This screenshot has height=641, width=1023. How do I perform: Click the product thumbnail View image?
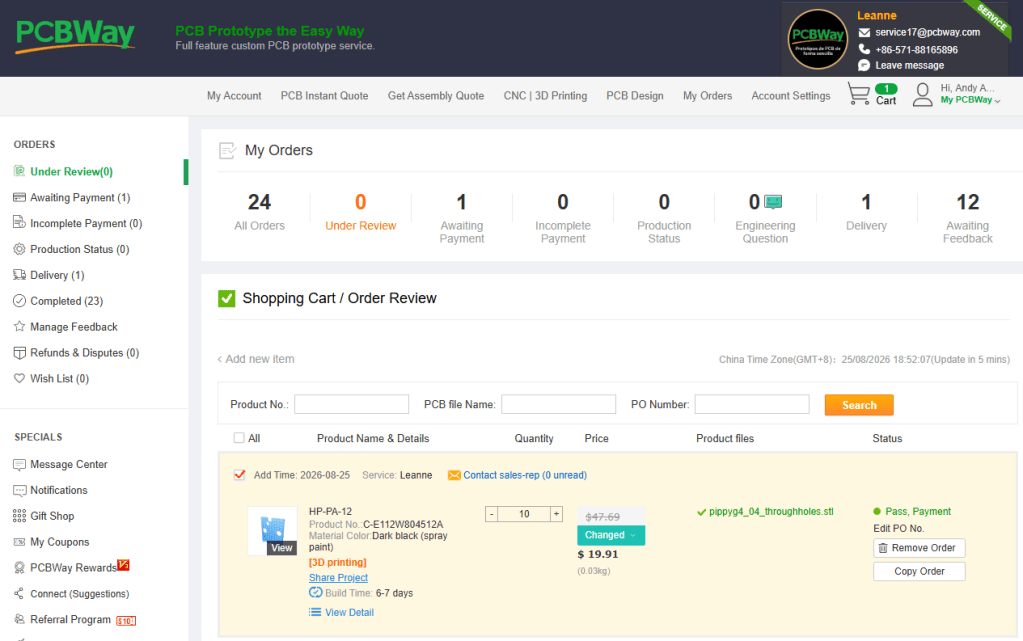273,531
